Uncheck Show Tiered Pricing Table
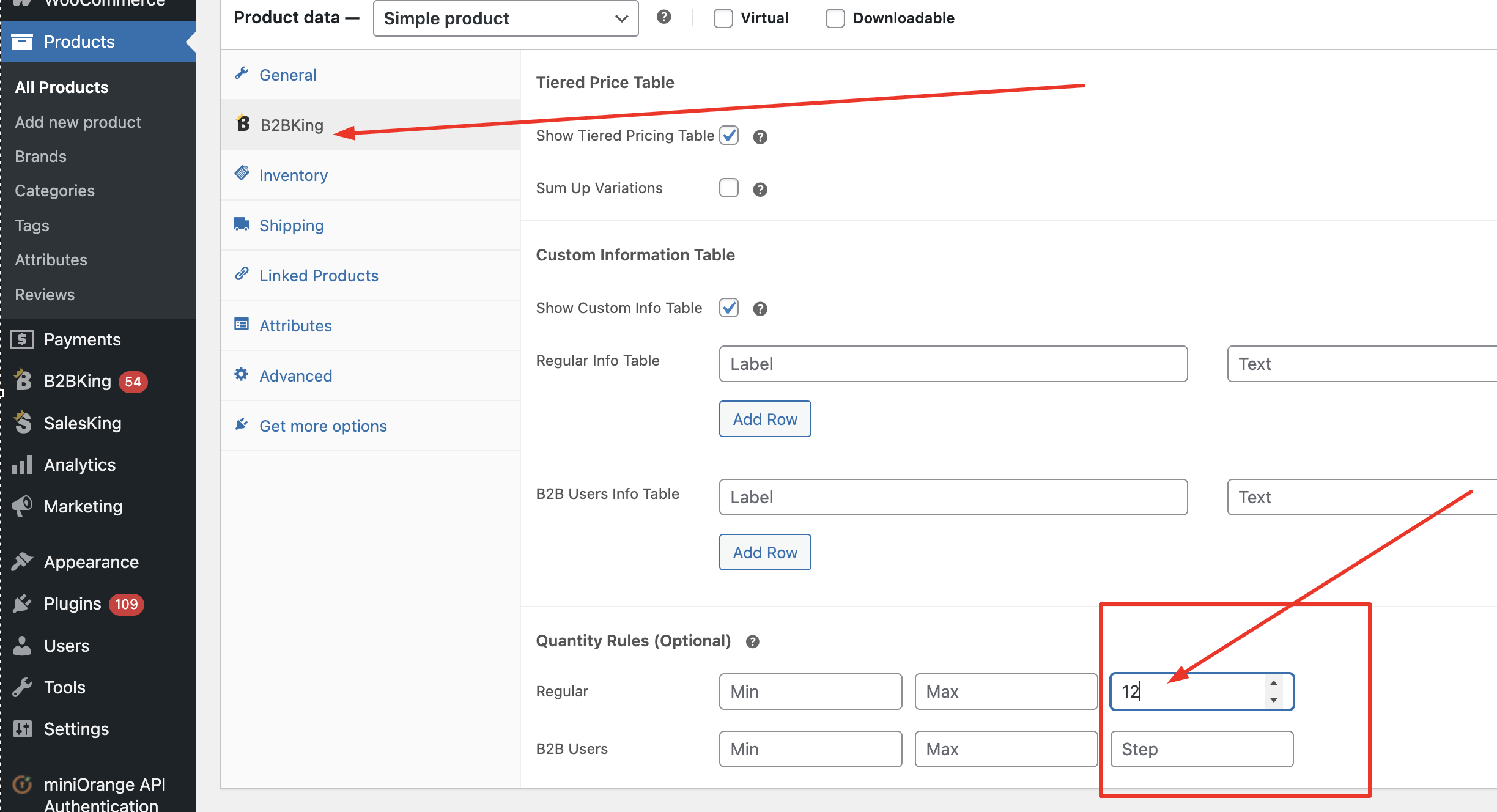Screen dimensions: 1497x812 [x=729, y=135]
